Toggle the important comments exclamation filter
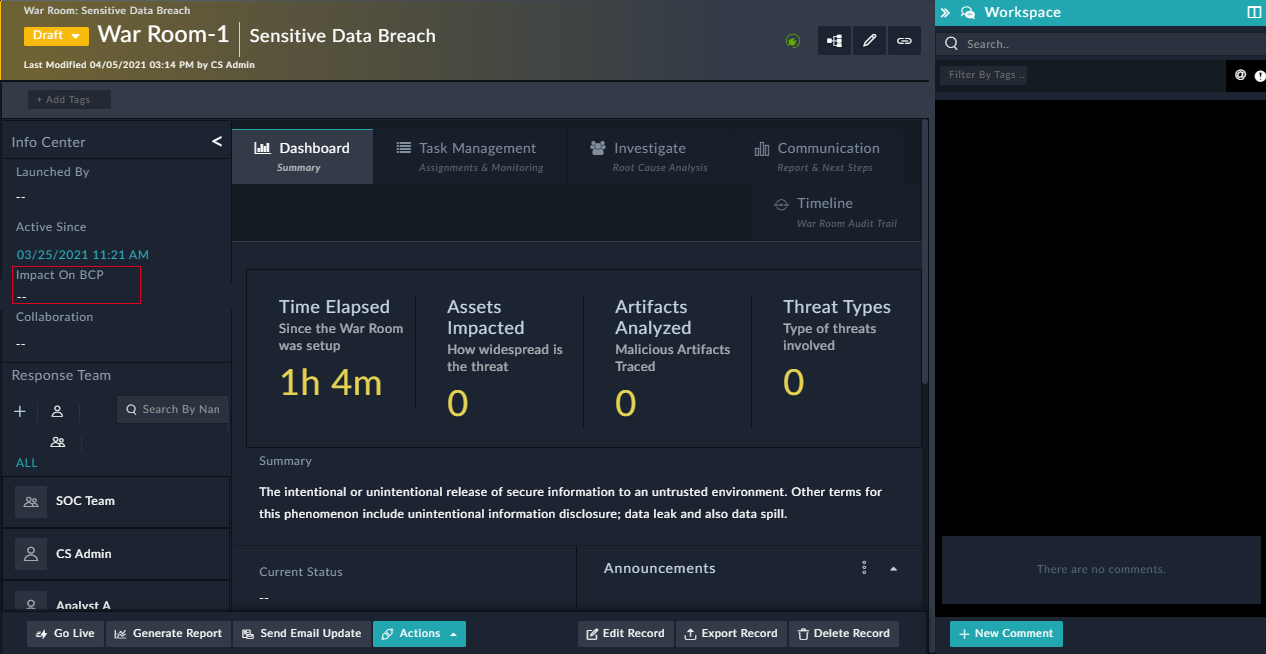The image size is (1266, 654). 1259,75
